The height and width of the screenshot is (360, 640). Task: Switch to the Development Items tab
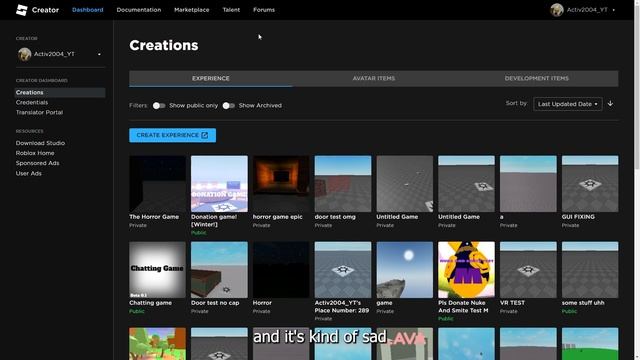[536, 78]
